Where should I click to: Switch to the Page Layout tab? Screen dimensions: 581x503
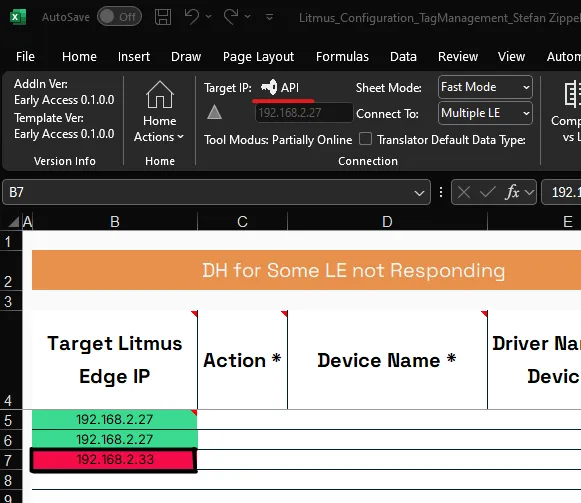pyautogui.click(x=258, y=57)
